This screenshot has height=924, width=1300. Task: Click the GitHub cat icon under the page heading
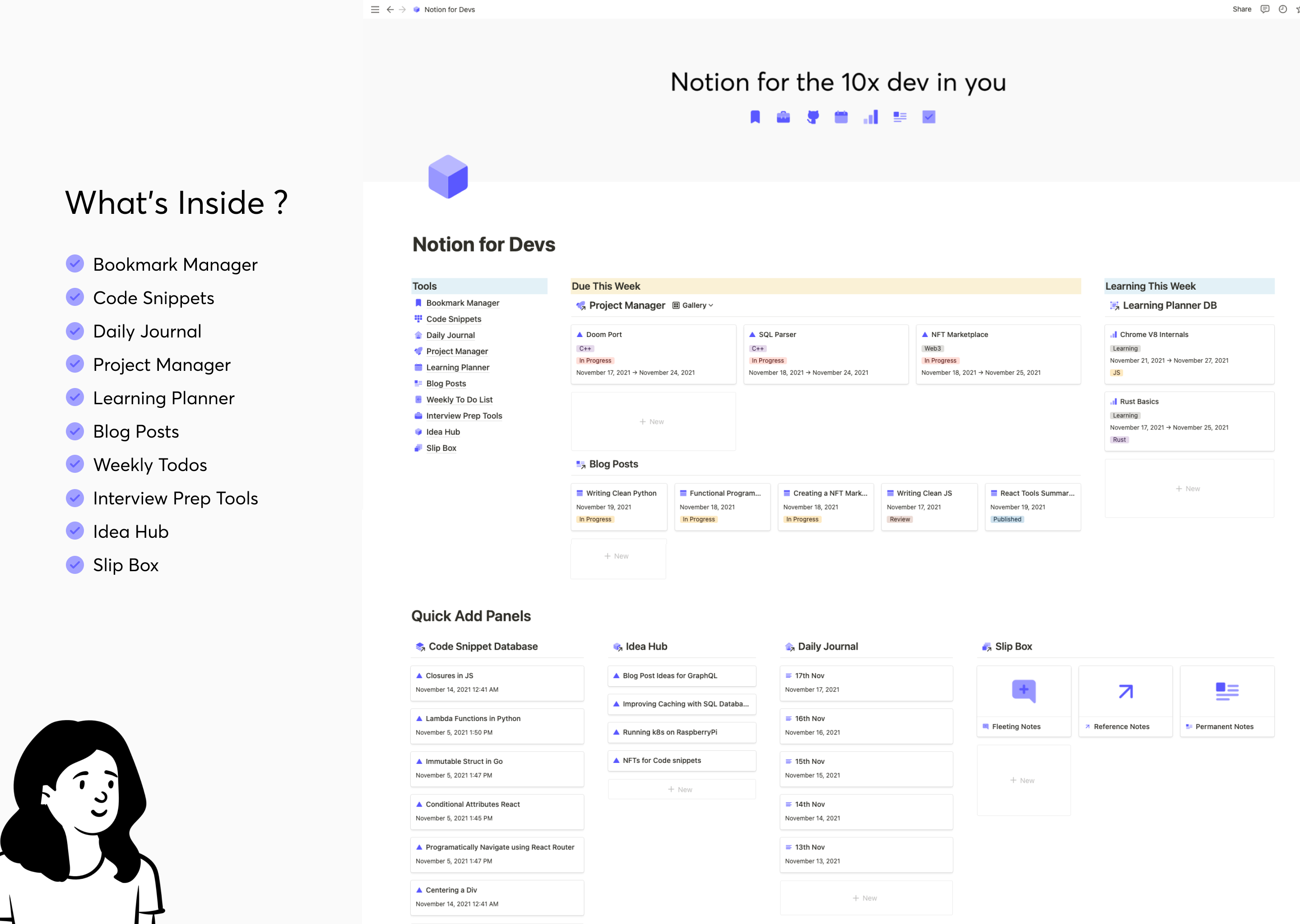pyautogui.click(x=813, y=117)
